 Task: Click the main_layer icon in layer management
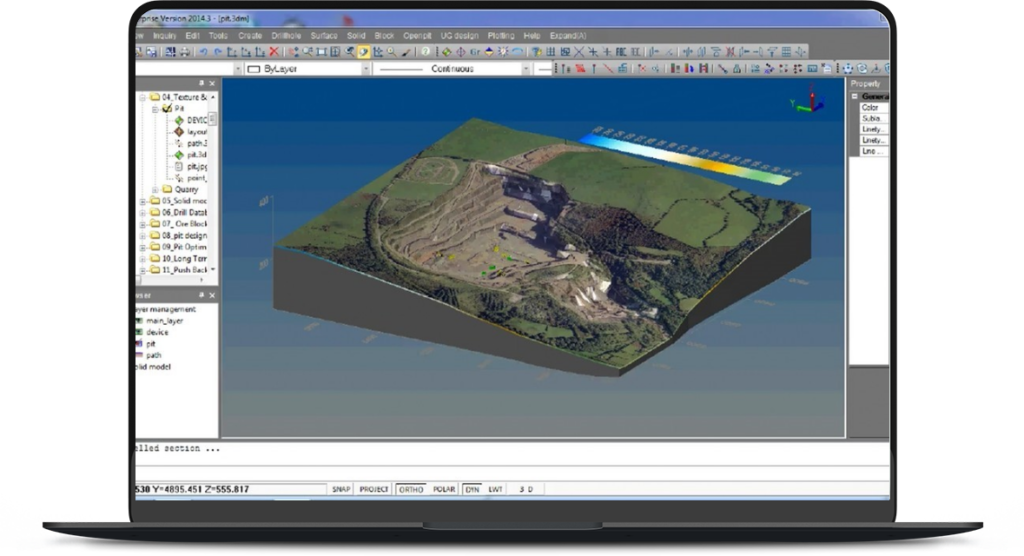pyautogui.click(x=139, y=320)
